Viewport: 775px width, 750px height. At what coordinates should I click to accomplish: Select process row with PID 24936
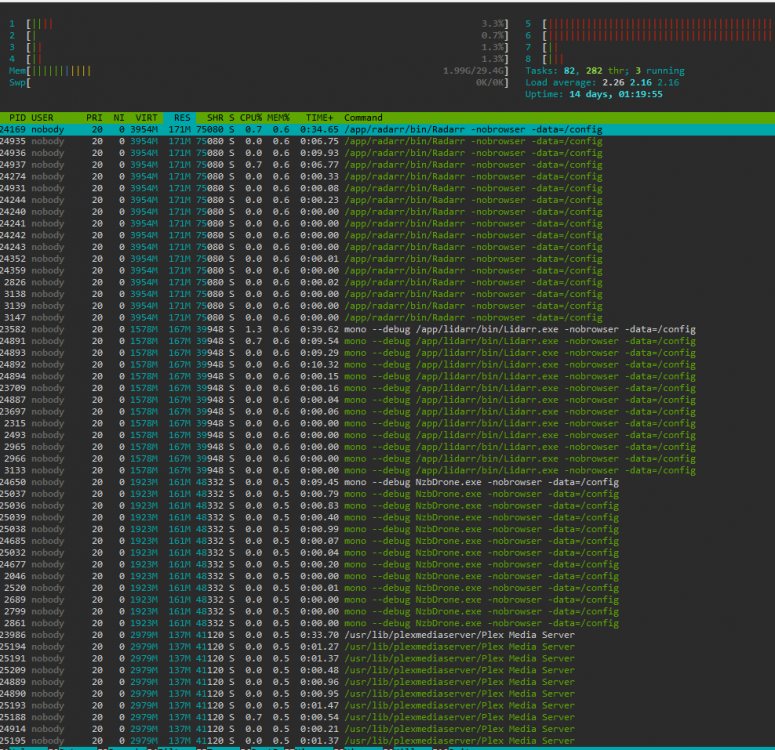[388, 153]
